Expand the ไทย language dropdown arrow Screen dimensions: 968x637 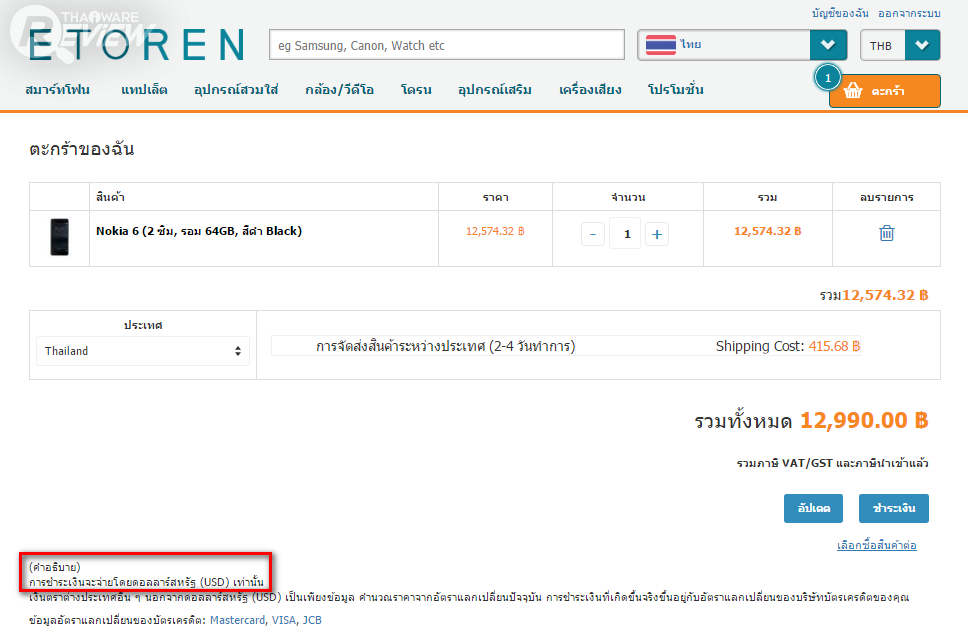pos(828,45)
